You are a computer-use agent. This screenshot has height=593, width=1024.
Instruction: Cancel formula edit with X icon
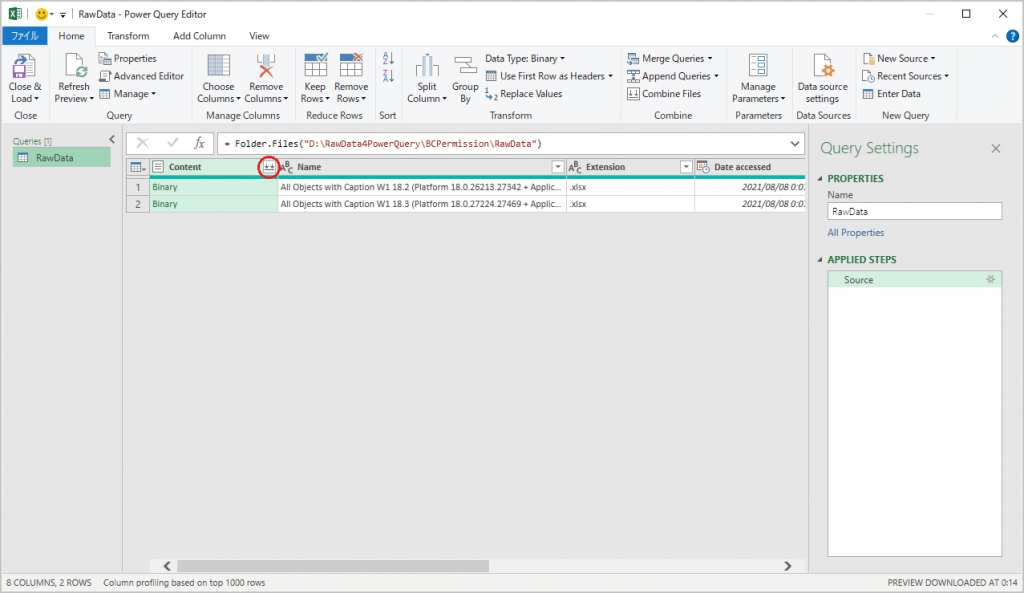coord(142,144)
